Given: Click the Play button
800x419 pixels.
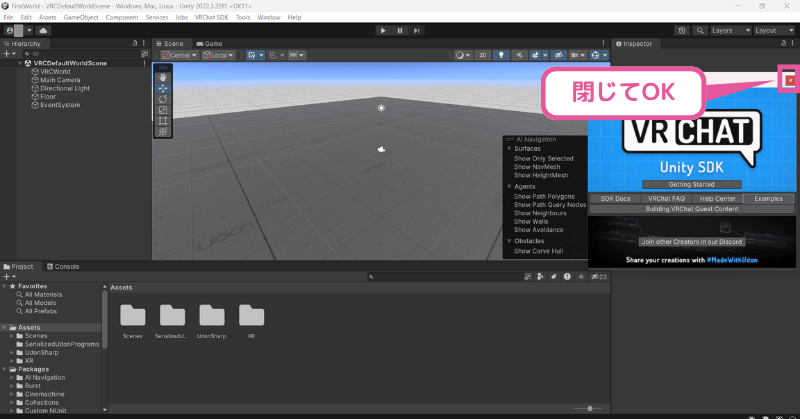Looking at the screenshot, I should click(383, 31).
